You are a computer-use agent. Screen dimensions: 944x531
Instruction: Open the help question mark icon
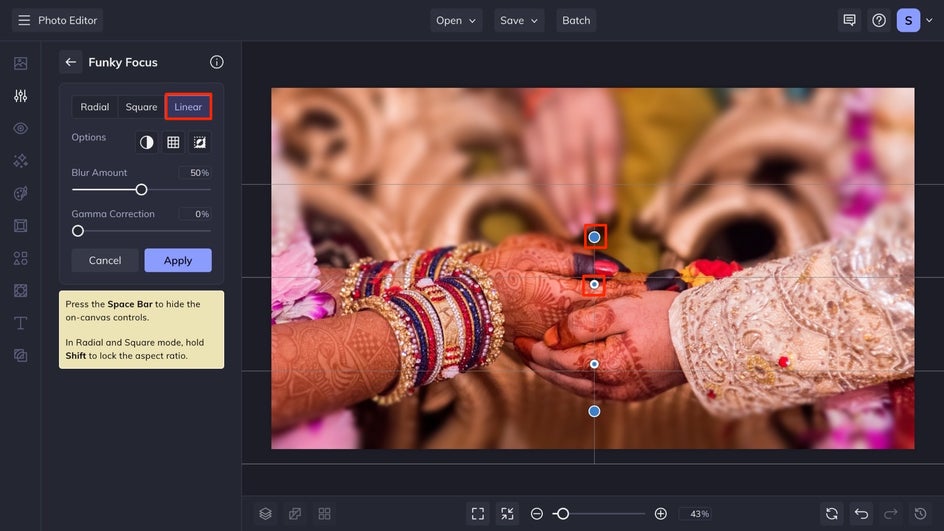click(879, 20)
